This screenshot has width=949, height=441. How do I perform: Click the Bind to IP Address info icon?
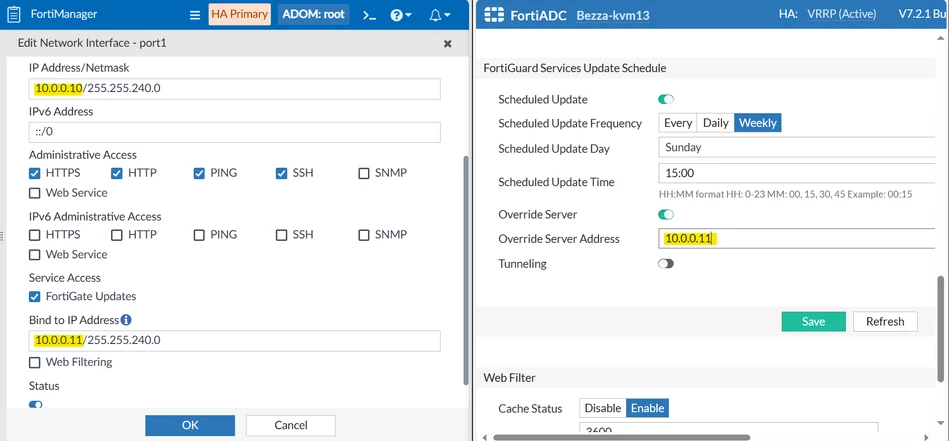click(126, 319)
